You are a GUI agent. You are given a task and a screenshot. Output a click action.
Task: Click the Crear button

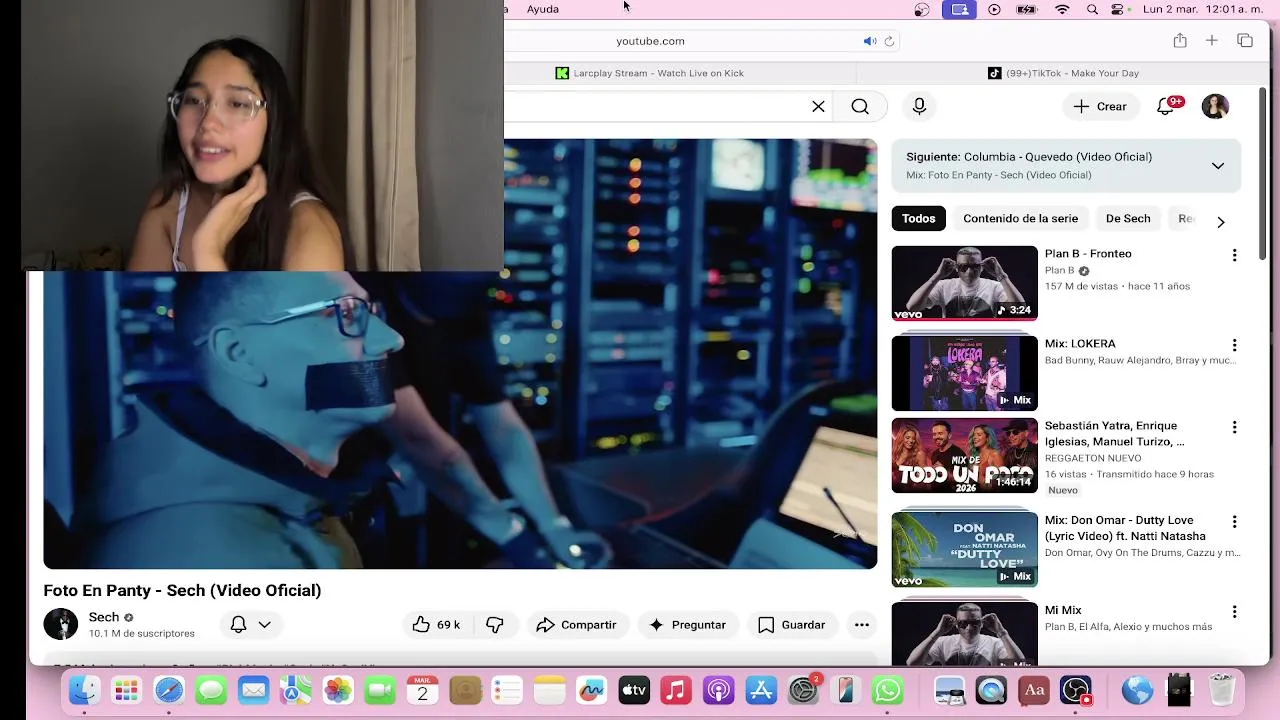(x=1100, y=106)
